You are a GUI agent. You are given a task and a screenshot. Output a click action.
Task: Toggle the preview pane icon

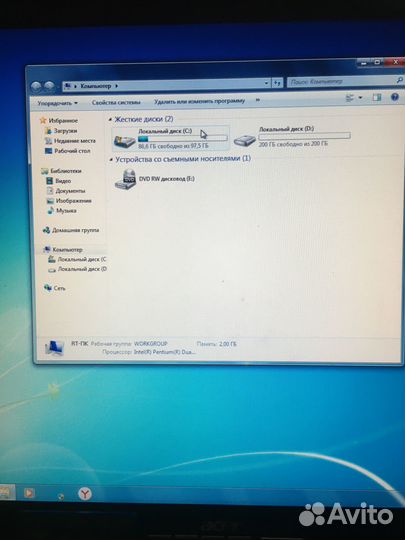point(377,98)
